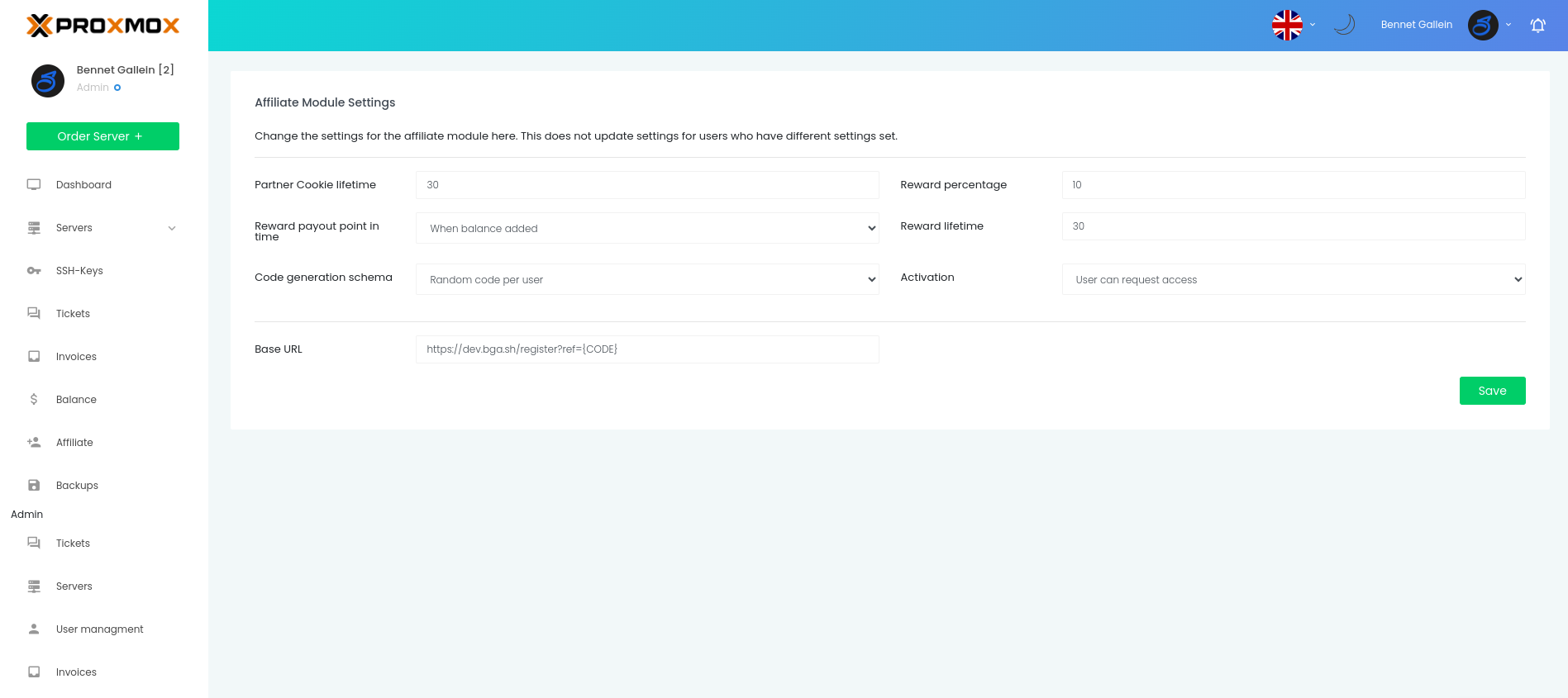Click the Order Server + button

click(x=102, y=136)
